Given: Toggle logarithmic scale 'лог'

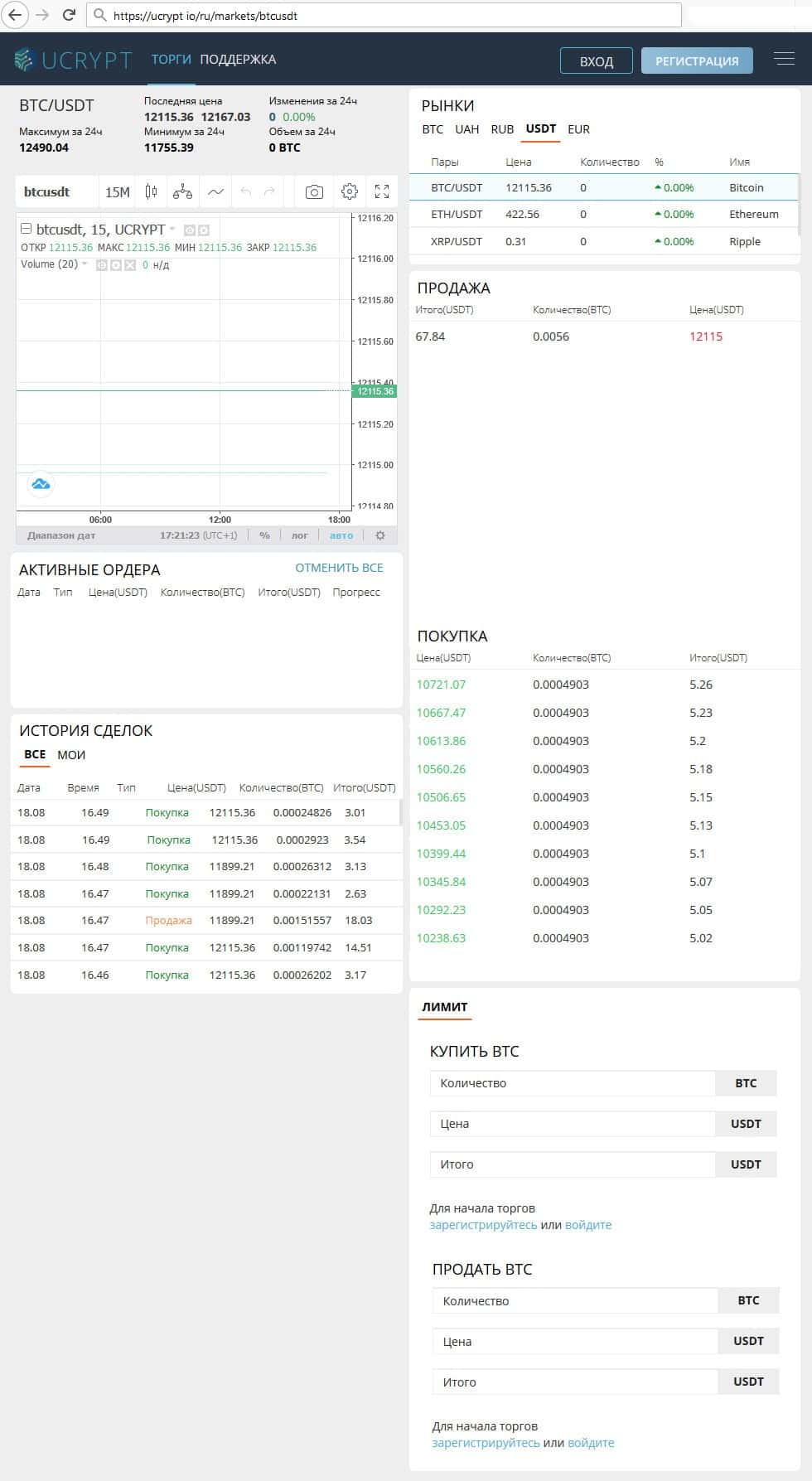Looking at the screenshot, I should [299, 535].
